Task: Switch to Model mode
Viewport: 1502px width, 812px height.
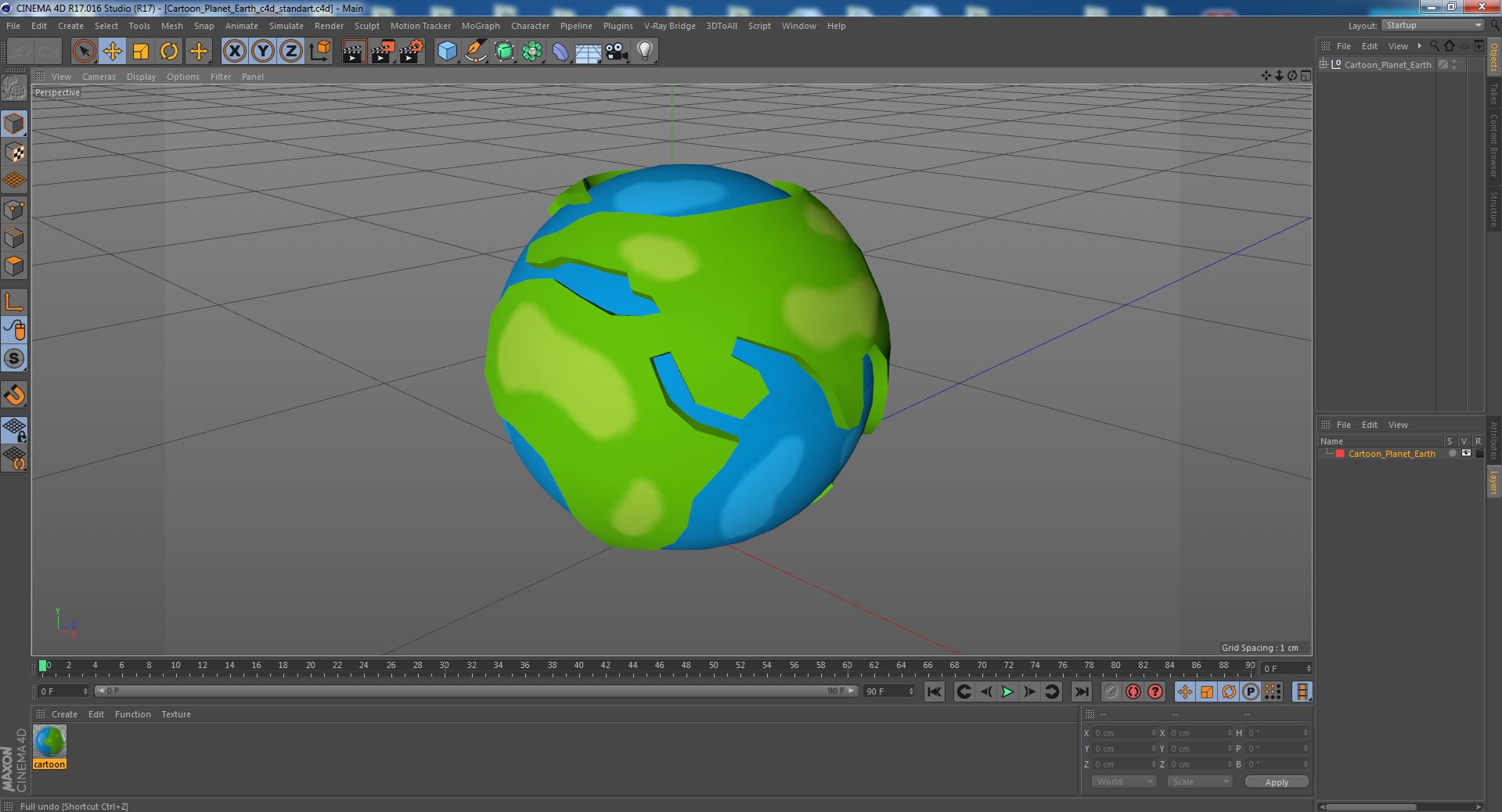Action: (14, 124)
